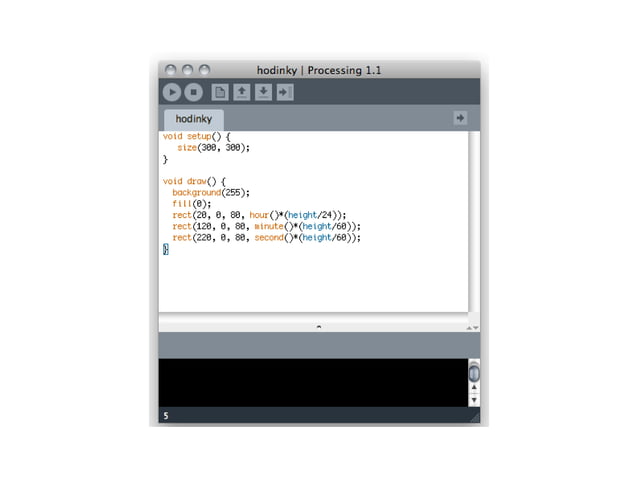Open a sketch with the up-arrow icon
Screen dimensions: 638x478
(242, 92)
